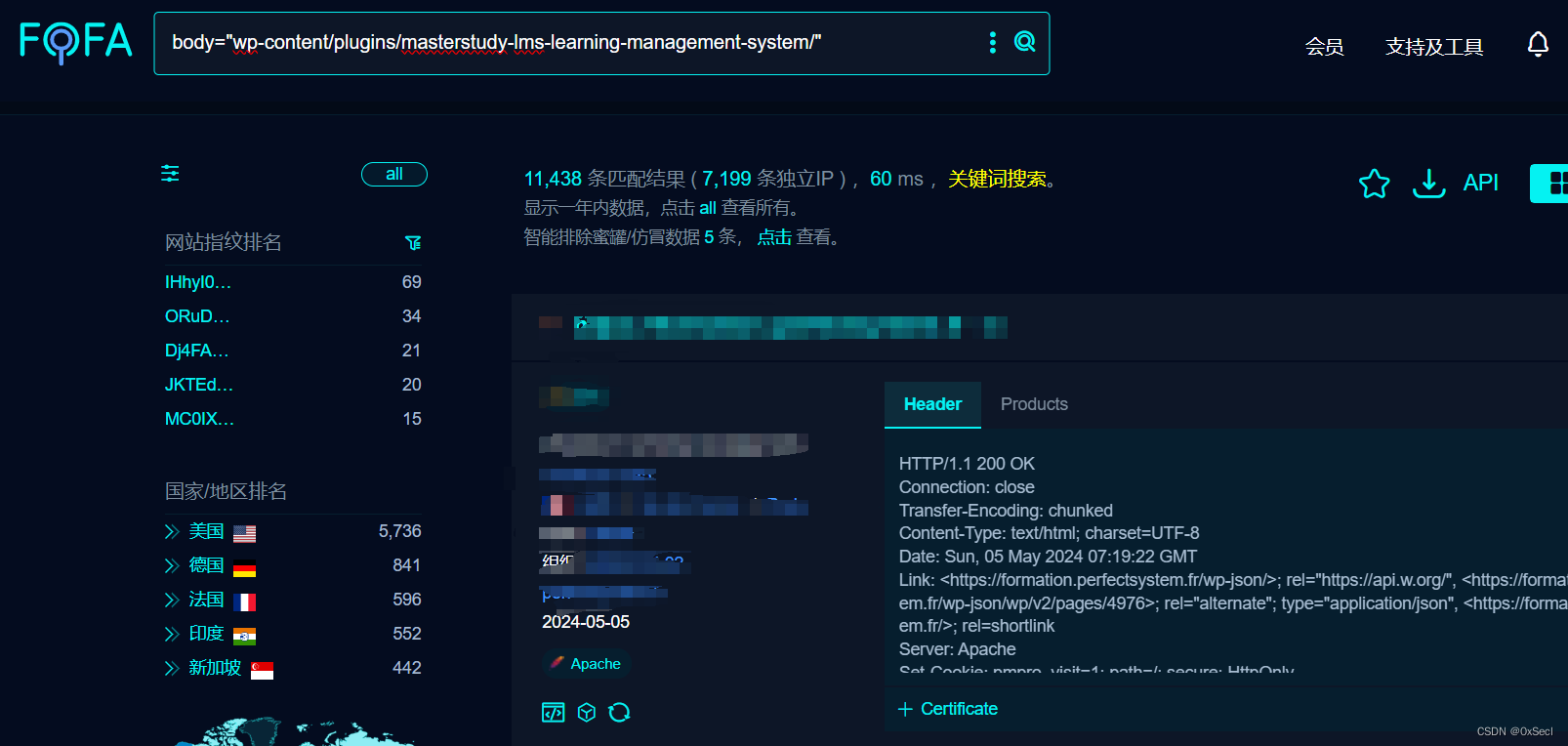
Task: Open filter settings sliders icon
Action: [x=170, y=174]
